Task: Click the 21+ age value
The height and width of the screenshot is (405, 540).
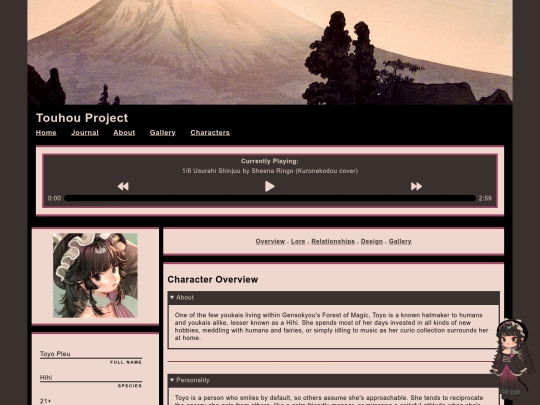Action: [45, 401]
